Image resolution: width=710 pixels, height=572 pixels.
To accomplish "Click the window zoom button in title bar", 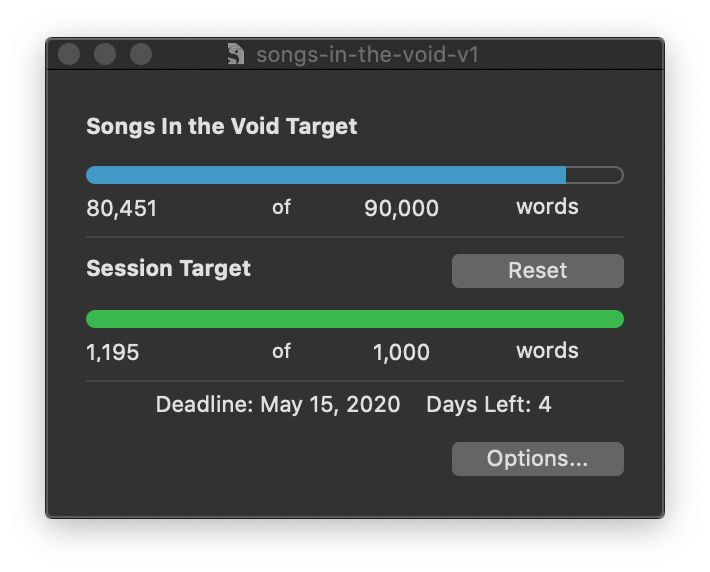I will point(141,54).
